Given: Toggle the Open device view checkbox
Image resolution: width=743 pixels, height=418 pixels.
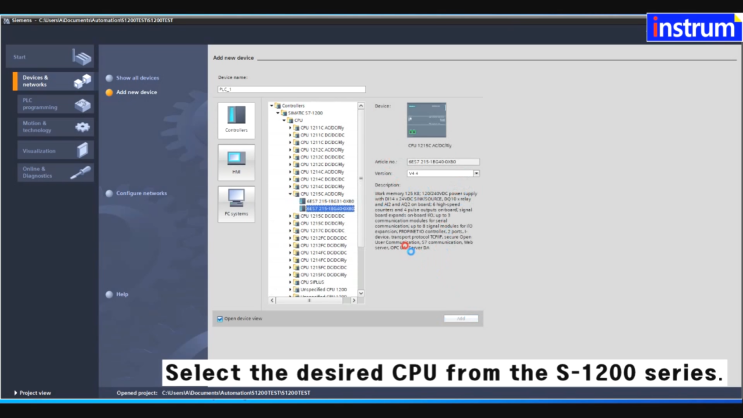Looking at the screenshot, I should pyautogui.click(x=220, y=319).
